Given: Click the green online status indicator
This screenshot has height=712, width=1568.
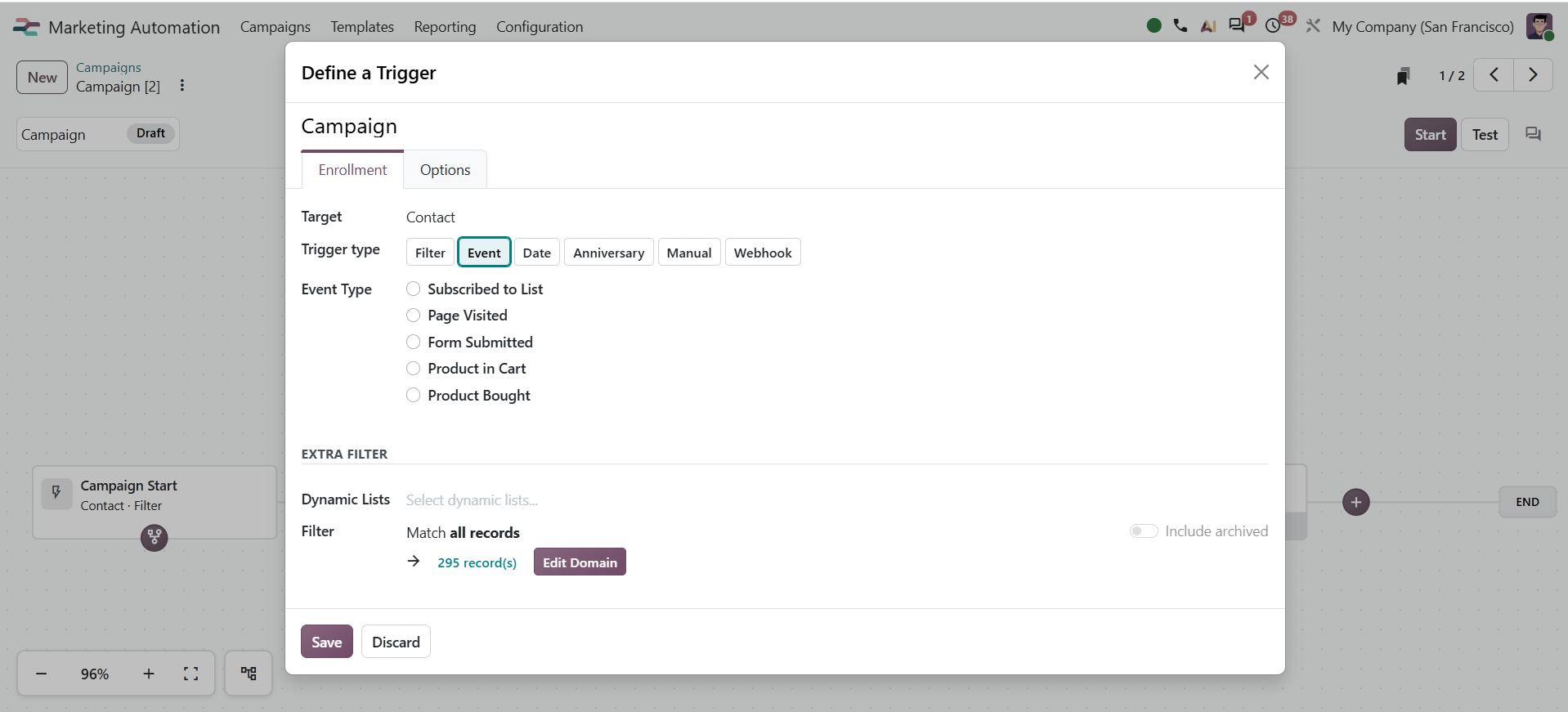Looking at the screenshot, I should click(x=1154, y=26).
